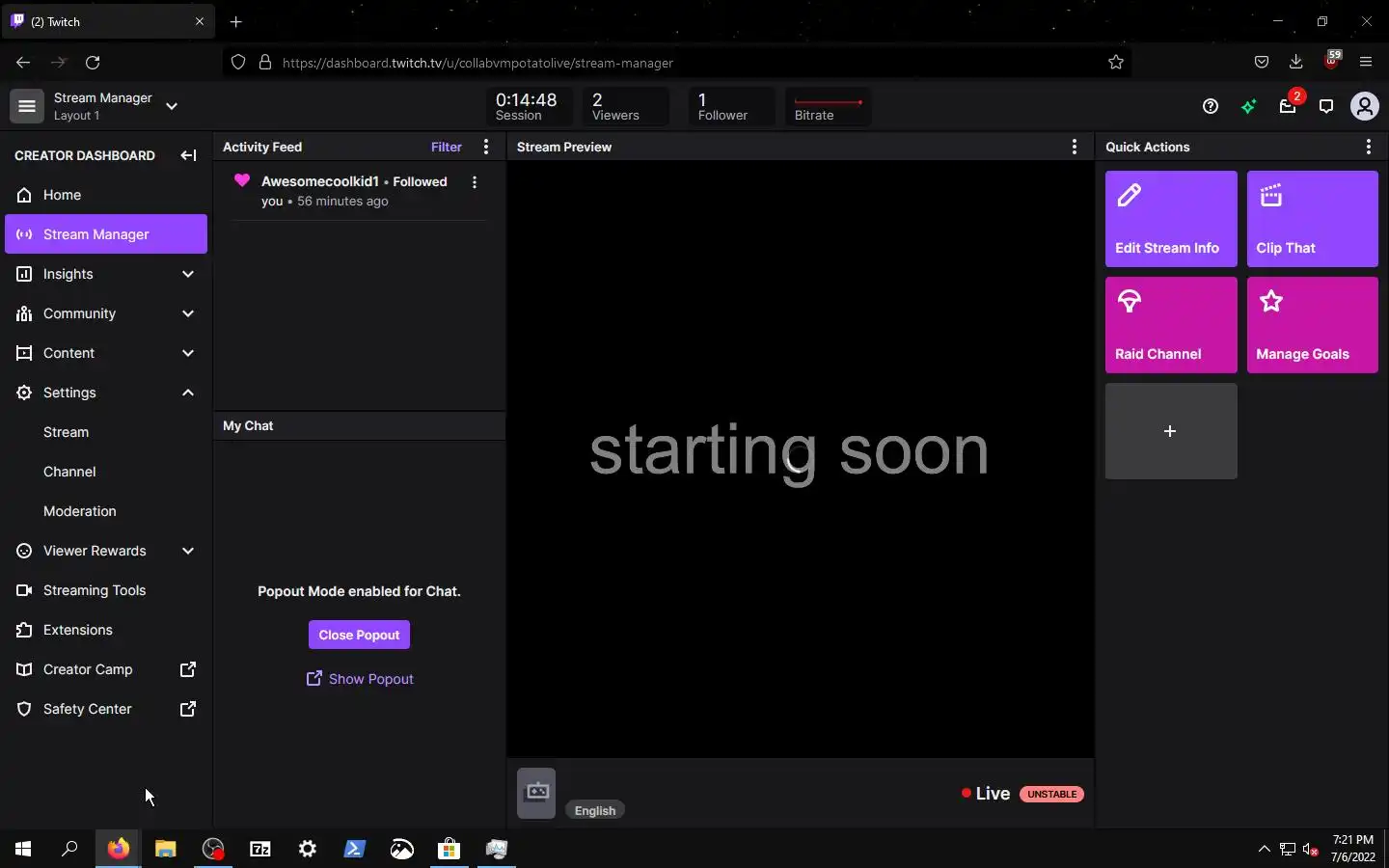
Task: Bookmark this page with star icon
Action: coord(1116,63)
